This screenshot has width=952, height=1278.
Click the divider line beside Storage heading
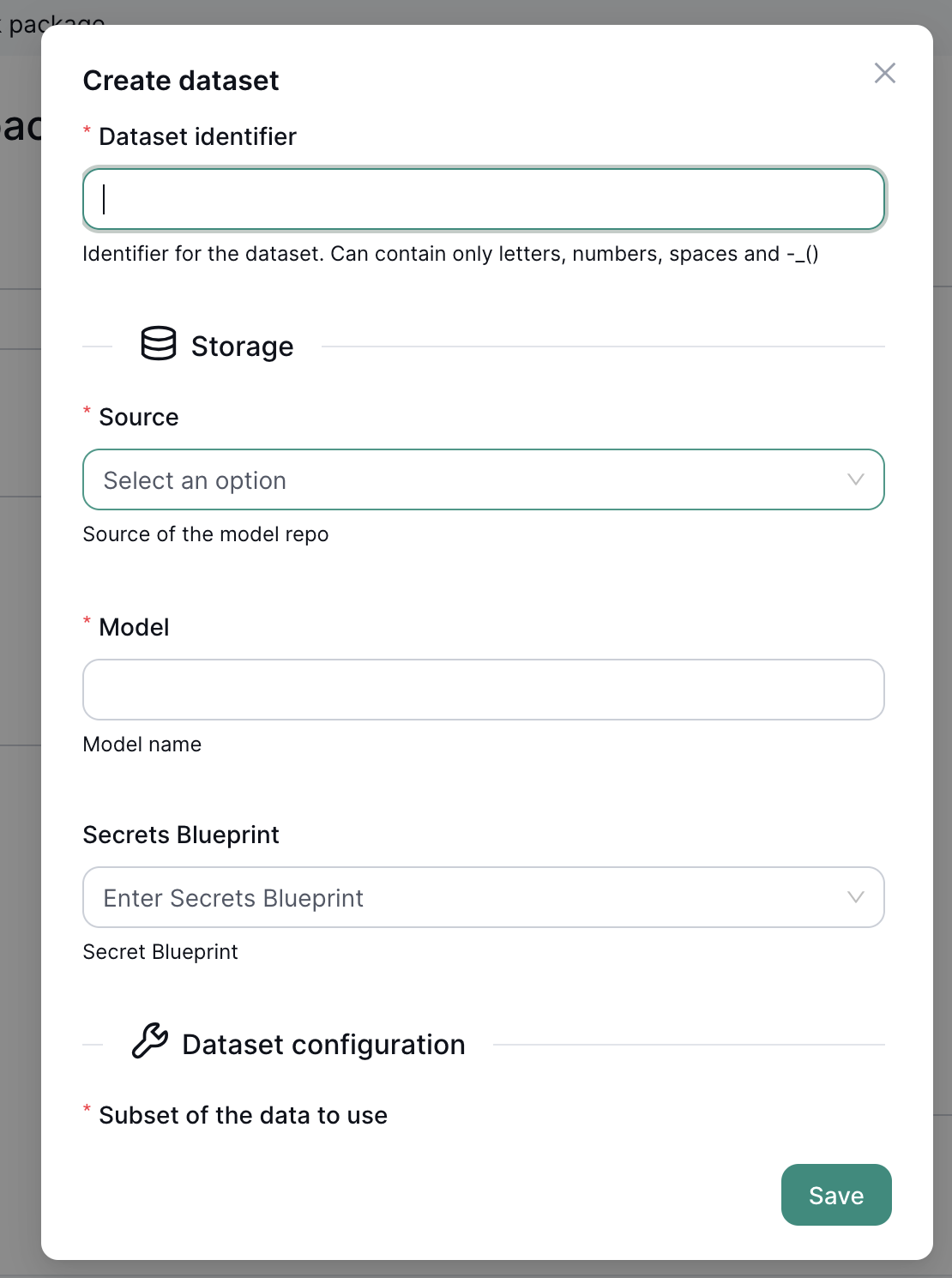click(600, 346)
